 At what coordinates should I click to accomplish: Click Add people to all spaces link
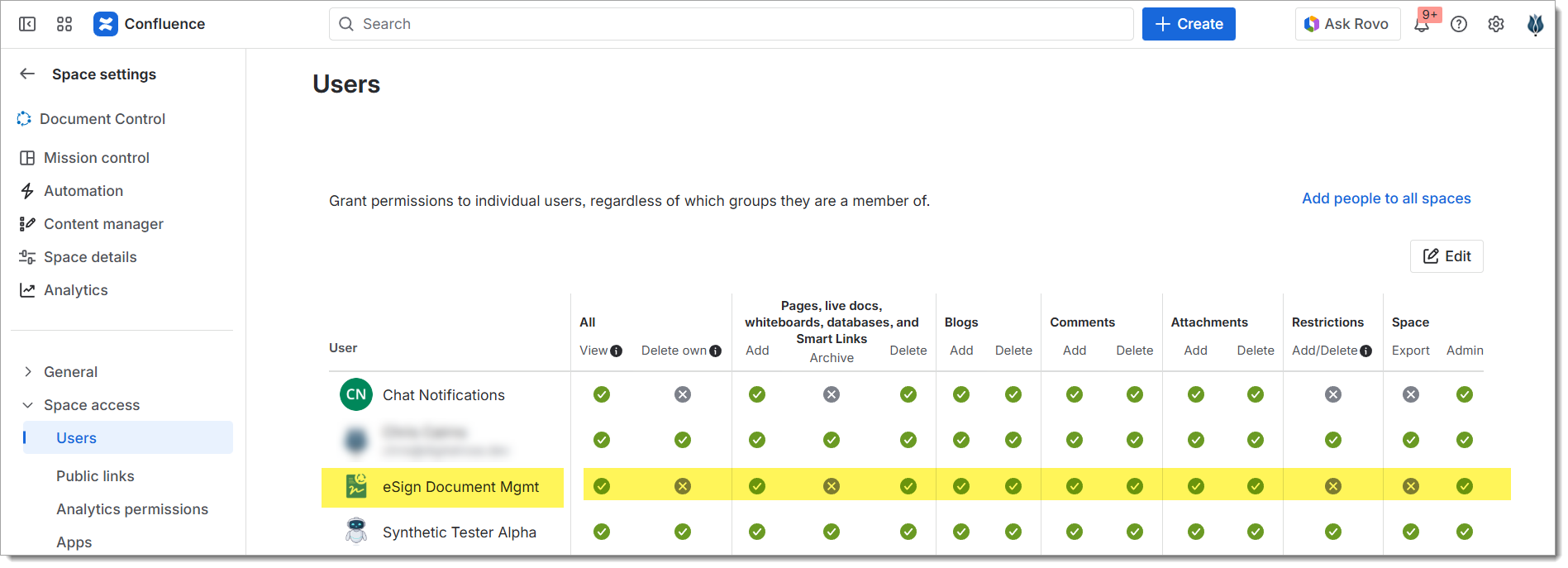click(1385, 198)
